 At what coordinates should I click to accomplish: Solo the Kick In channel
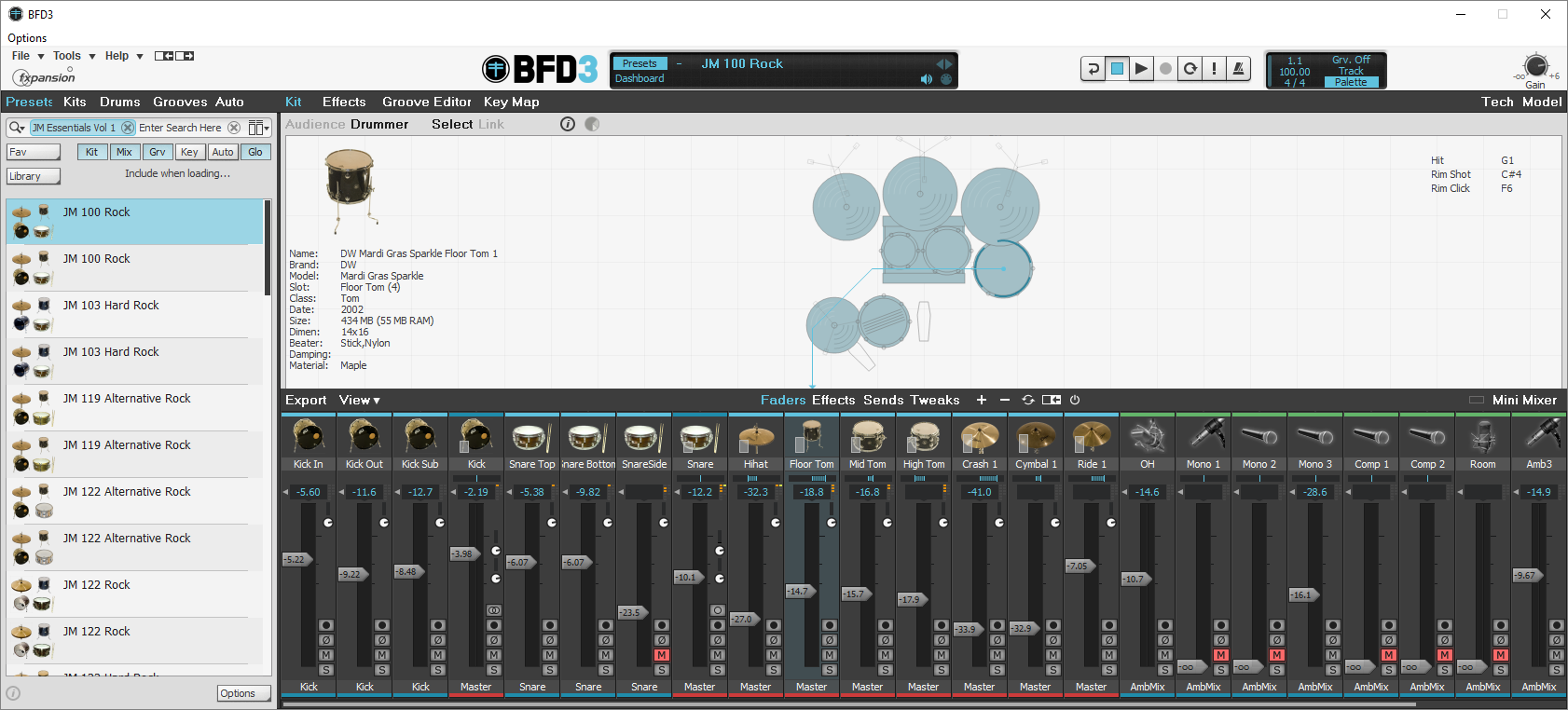tap(326, 670)
